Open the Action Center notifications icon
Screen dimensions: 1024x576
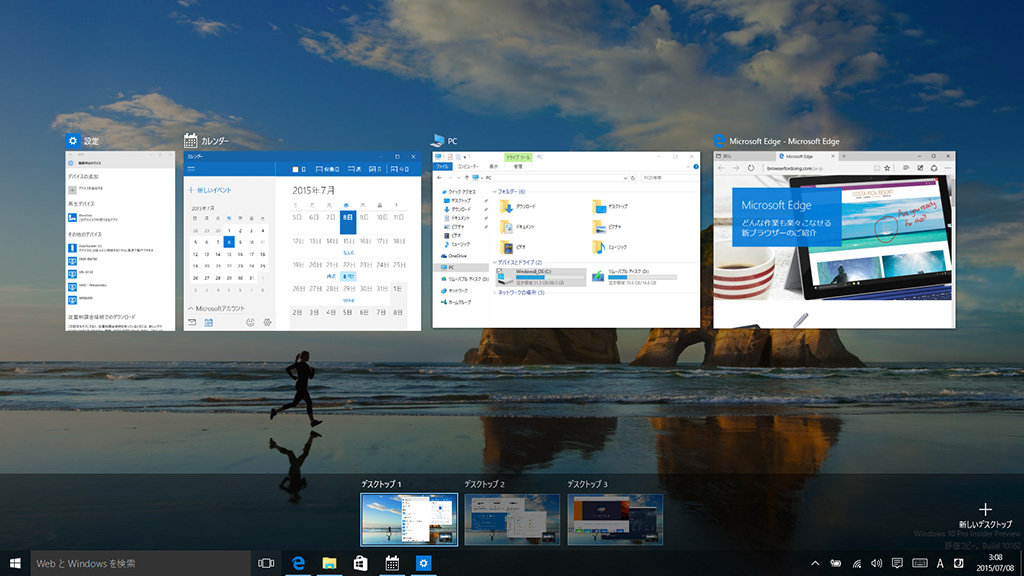[x=898, y=563]
